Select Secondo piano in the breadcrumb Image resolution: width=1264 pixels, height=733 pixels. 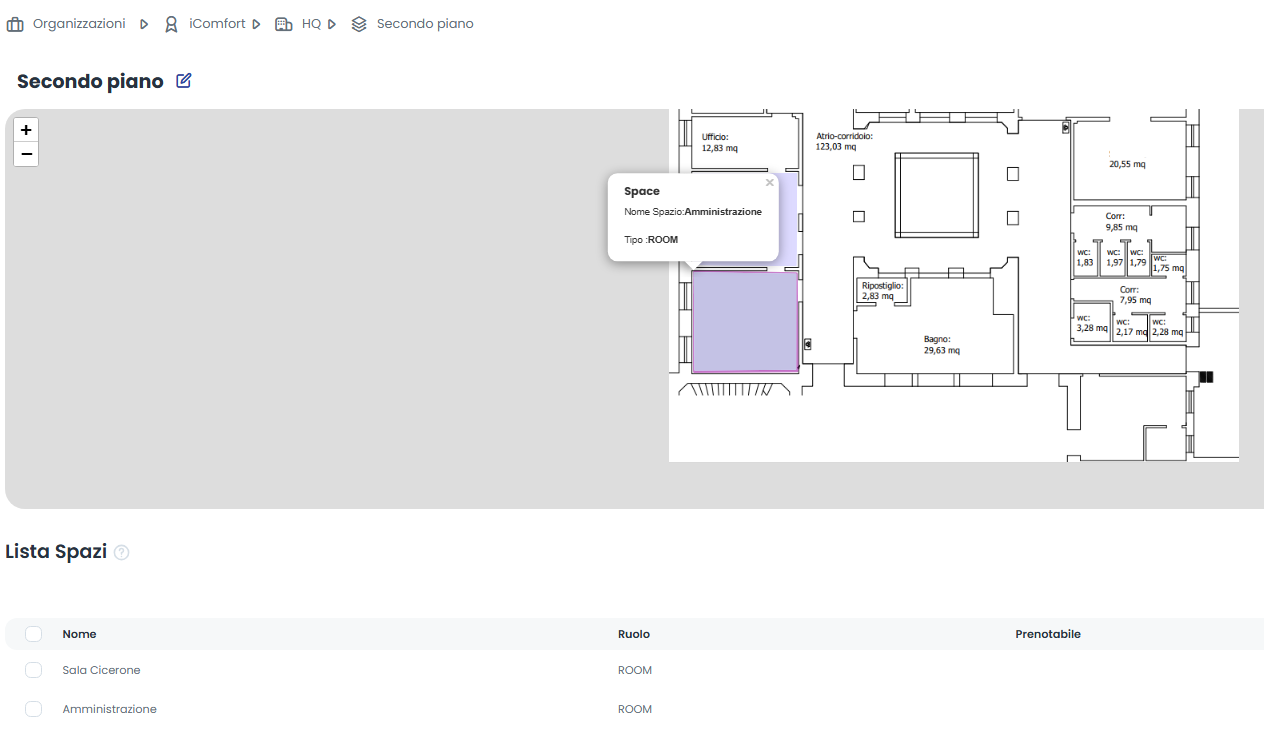tap(424, 23)
